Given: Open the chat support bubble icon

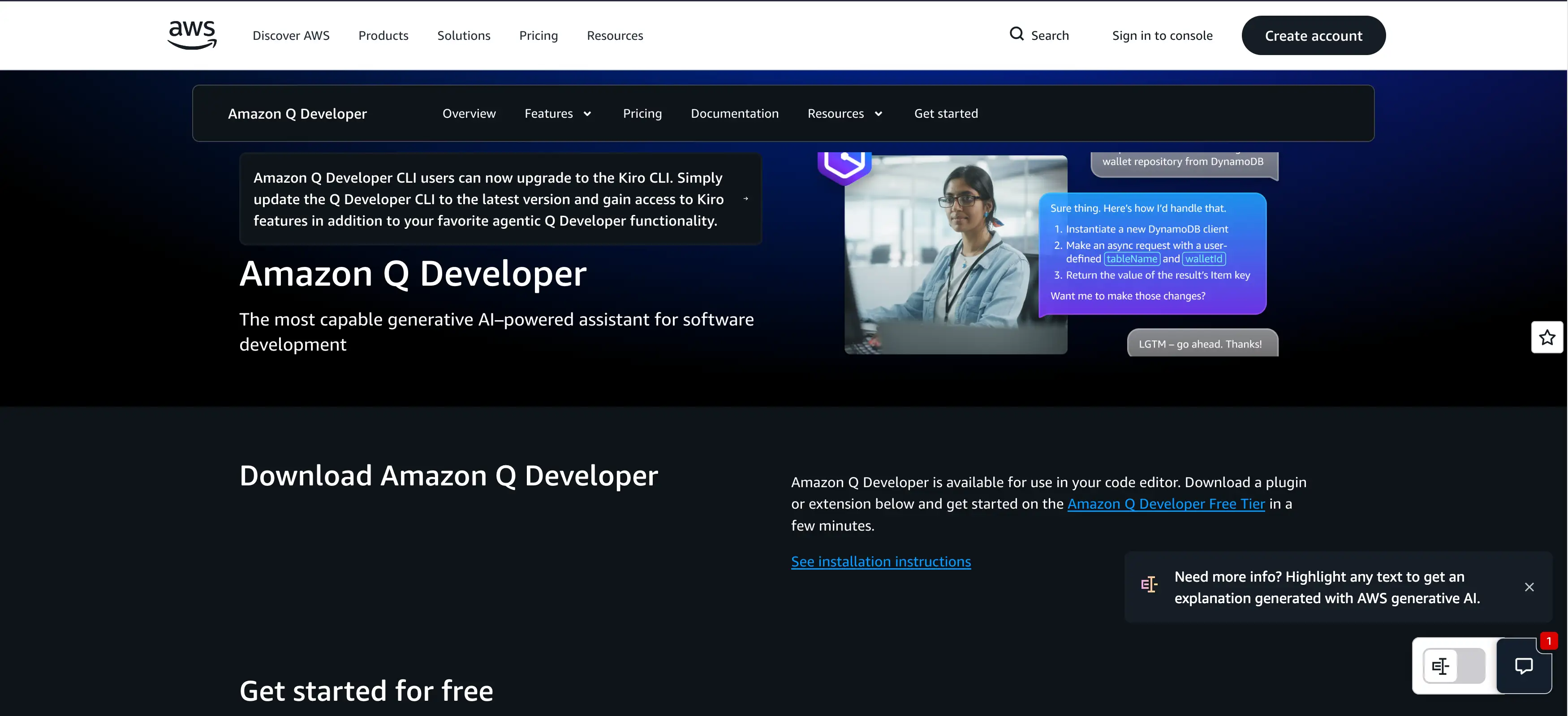Looking at the screenshot, I should (1524, 666).
